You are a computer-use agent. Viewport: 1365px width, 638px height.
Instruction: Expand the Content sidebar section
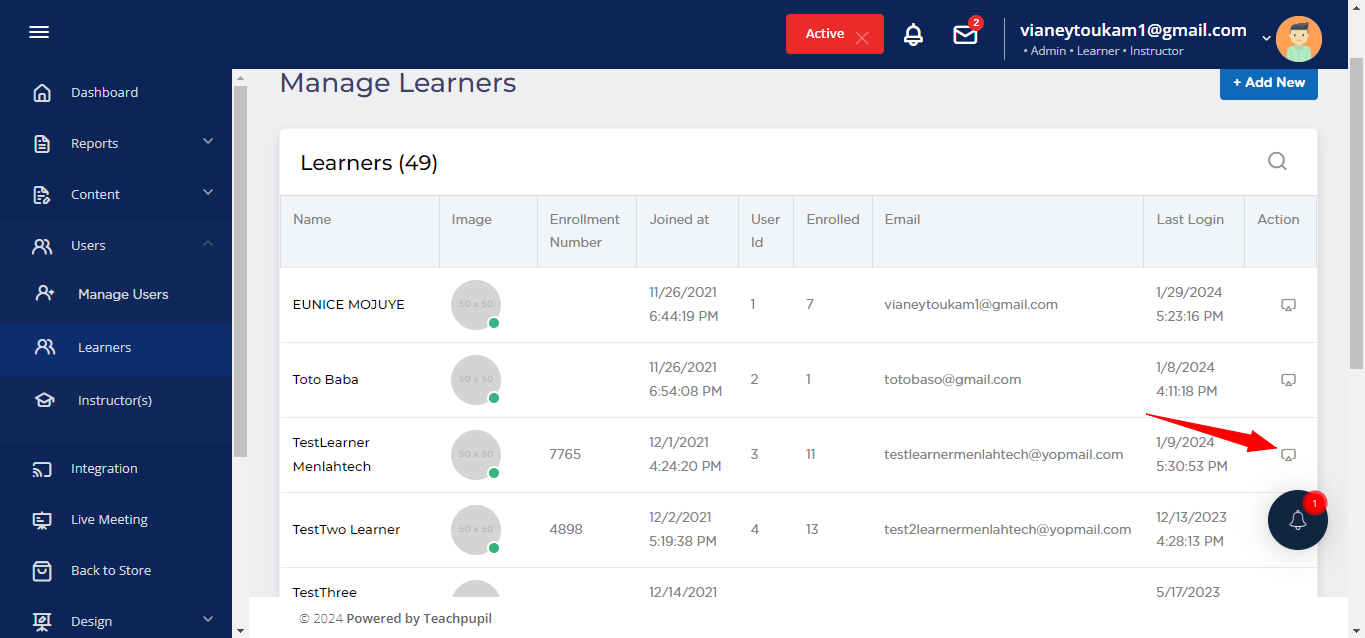point(208,193)
